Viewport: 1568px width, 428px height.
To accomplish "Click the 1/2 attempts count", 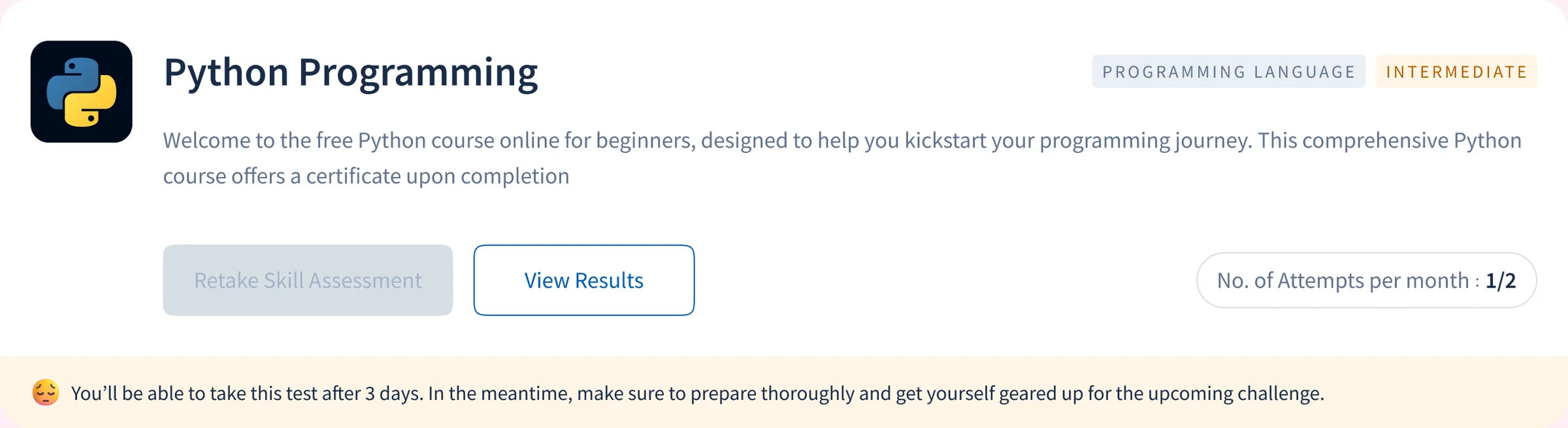I will pos(1500,280).
